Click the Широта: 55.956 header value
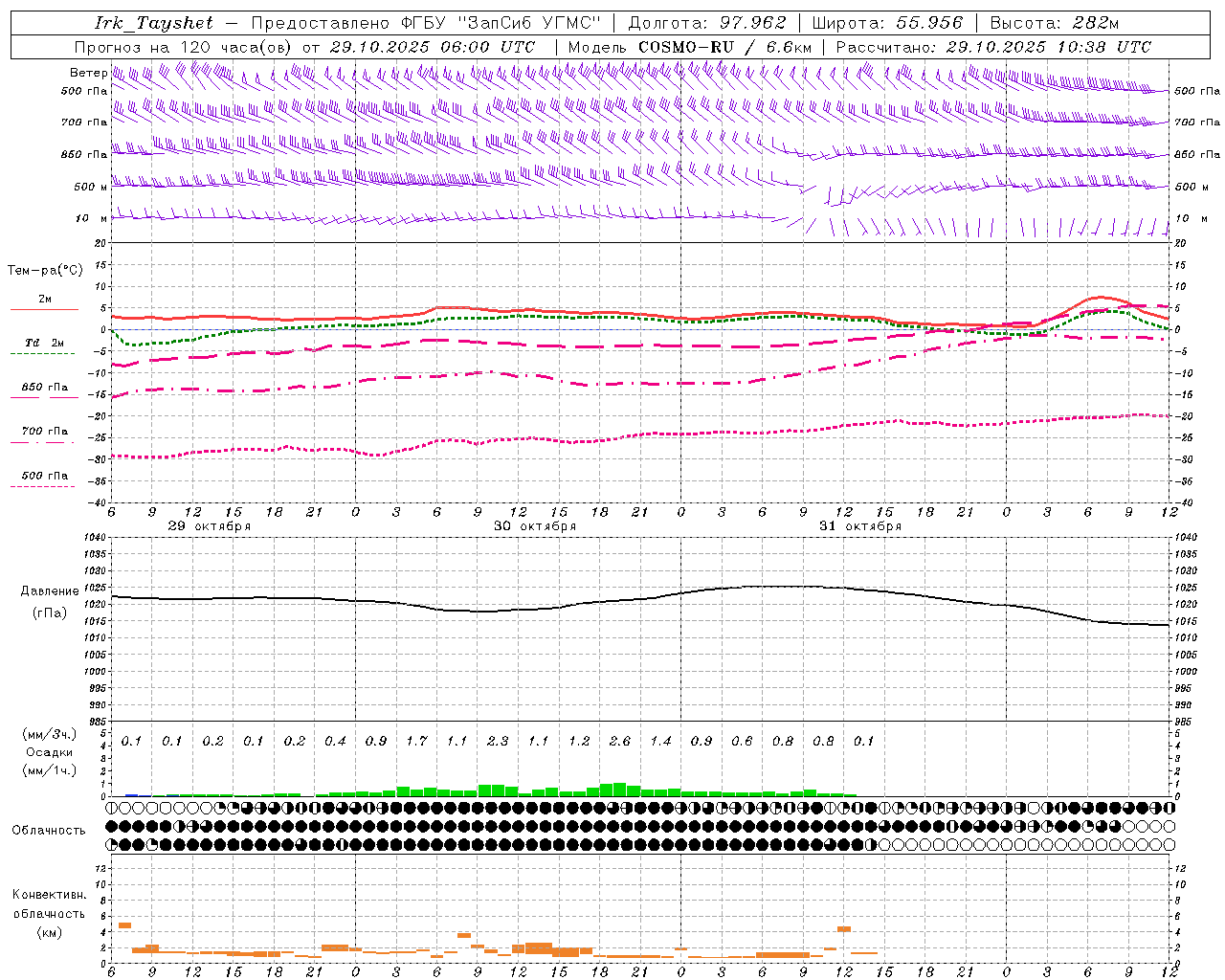Image resolution: width=1225 pixels, height=980 pixels. click(887, 23)
